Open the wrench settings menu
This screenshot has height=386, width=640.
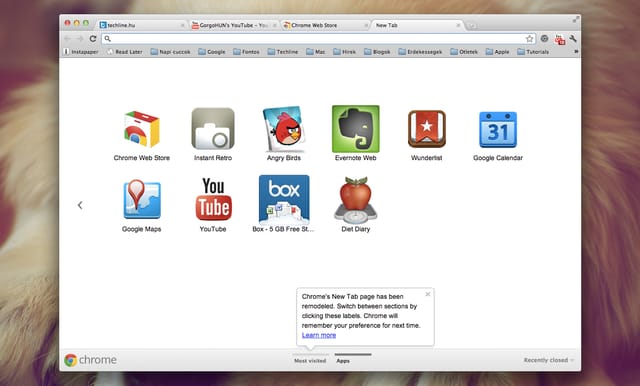coord(573,39)
